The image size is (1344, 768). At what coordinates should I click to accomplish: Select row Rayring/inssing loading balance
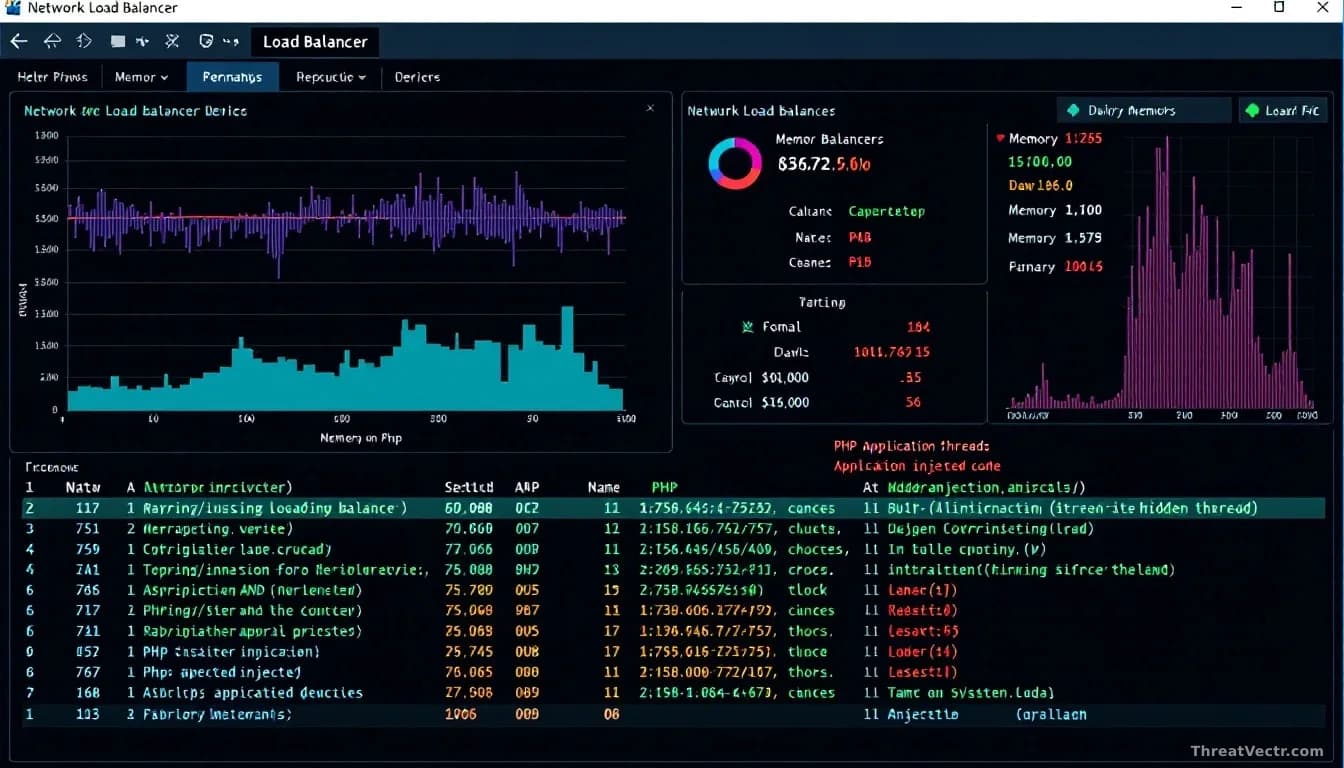672,508
